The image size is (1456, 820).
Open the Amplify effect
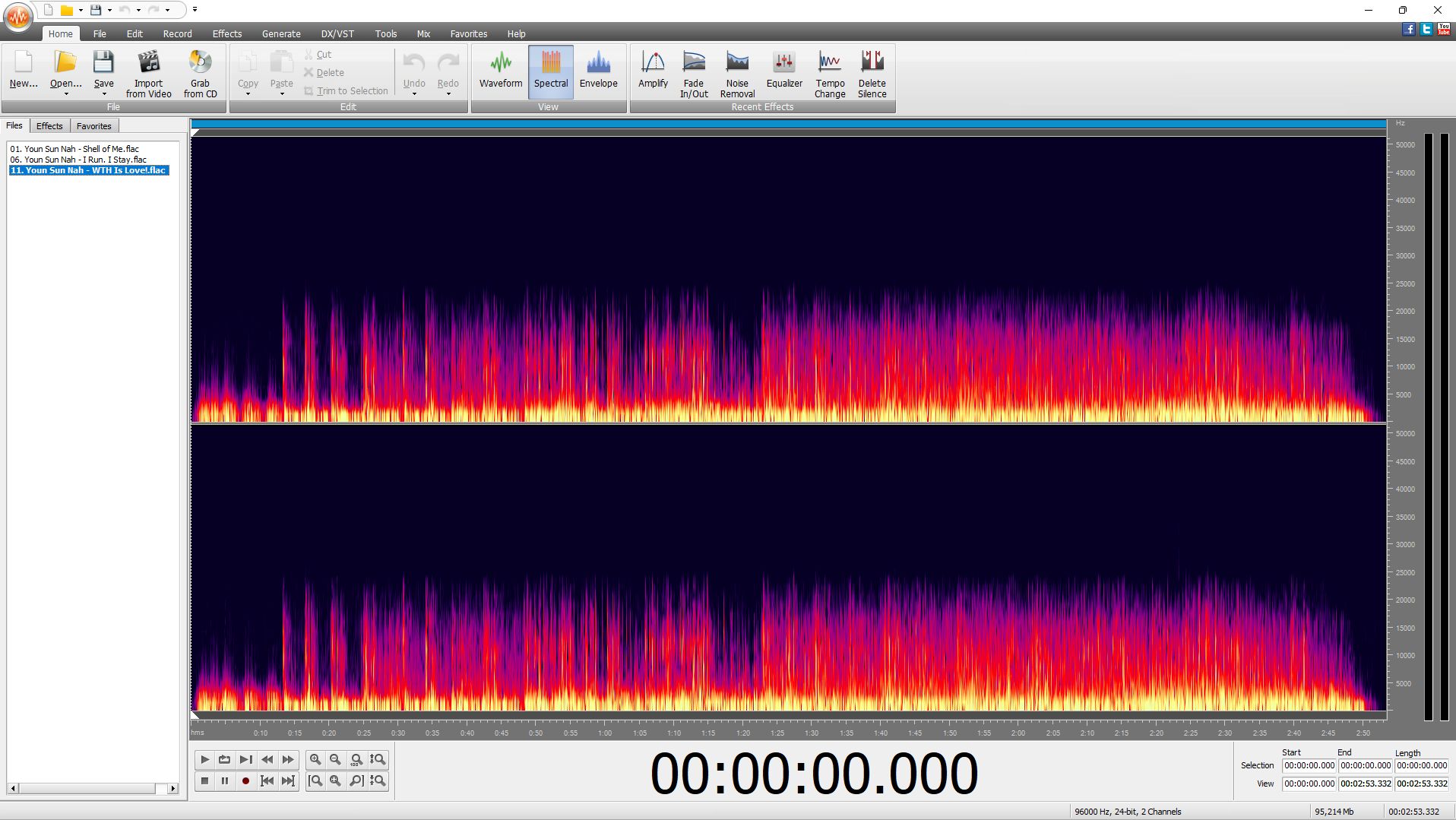pyautogui.click(x=652, y=72)
